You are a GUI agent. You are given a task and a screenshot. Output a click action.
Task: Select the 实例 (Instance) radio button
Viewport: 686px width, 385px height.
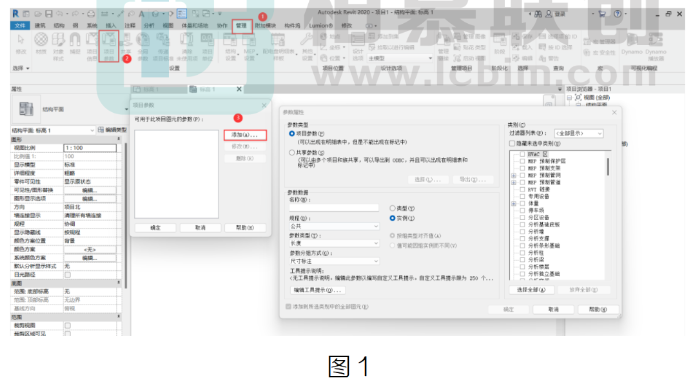tap(392, 218)
